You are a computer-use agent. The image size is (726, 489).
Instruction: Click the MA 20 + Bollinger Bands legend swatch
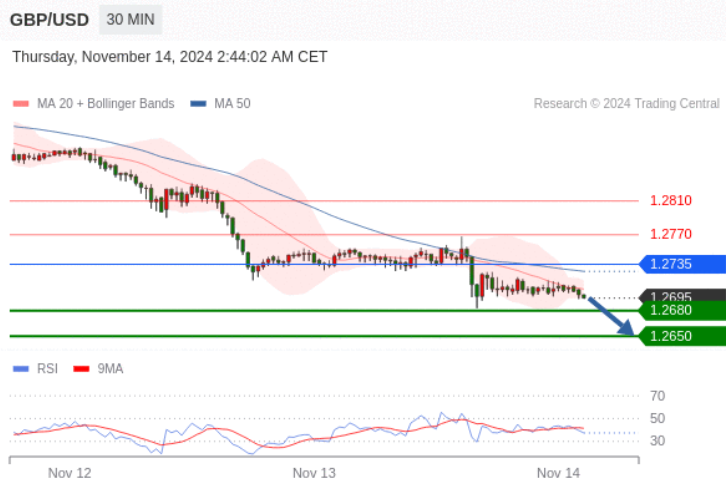21,103
